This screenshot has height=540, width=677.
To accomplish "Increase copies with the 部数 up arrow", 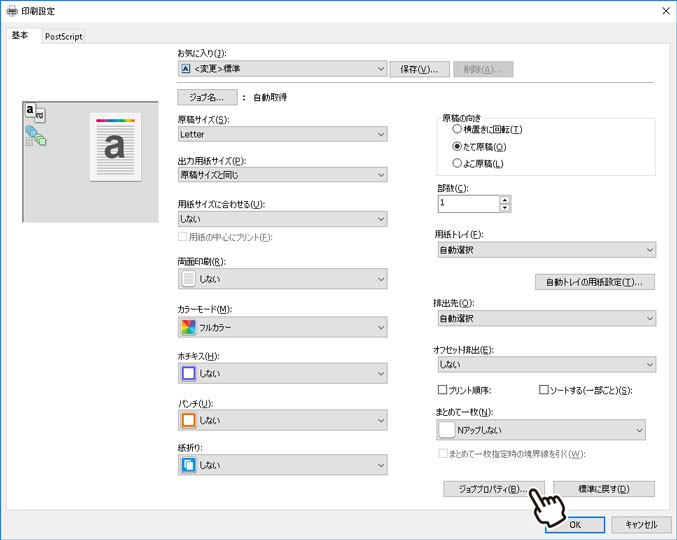I will [505, 199].
